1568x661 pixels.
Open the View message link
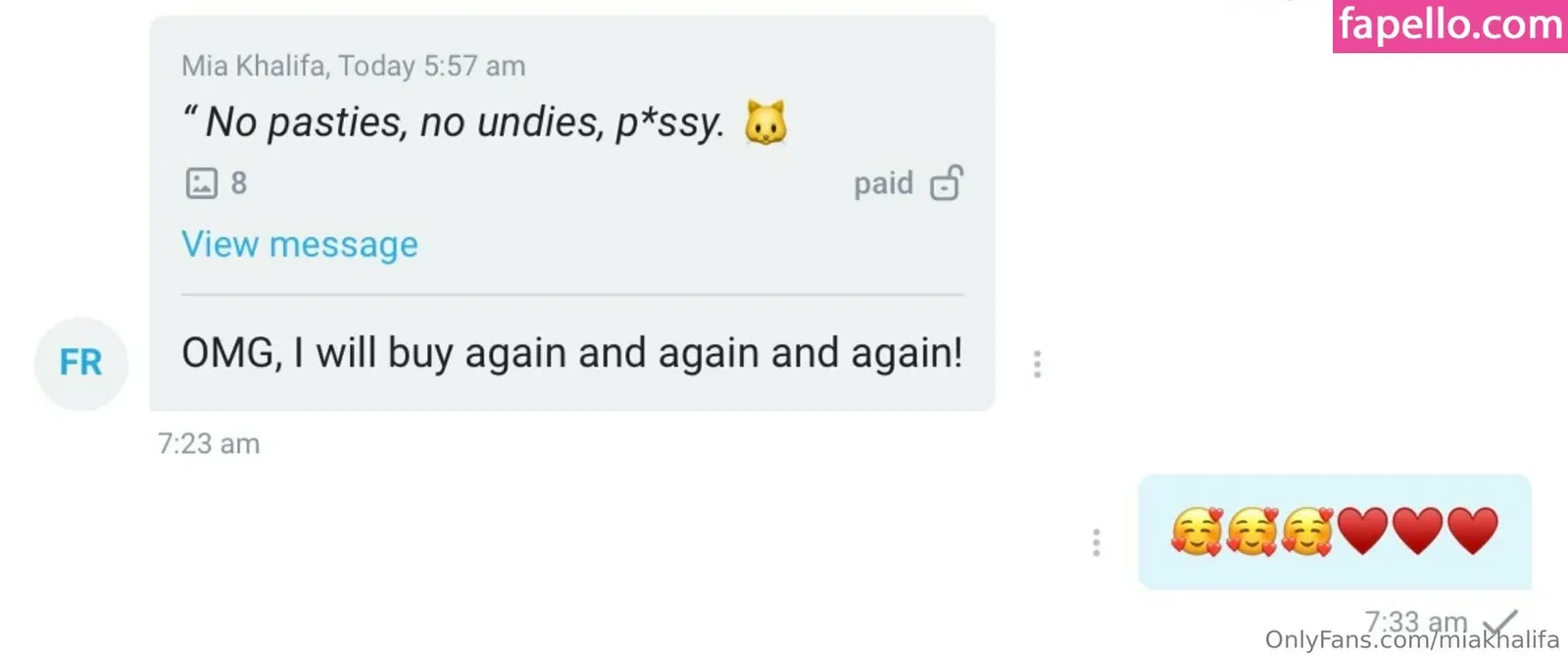pyautogui.click(x=299, y=244)
